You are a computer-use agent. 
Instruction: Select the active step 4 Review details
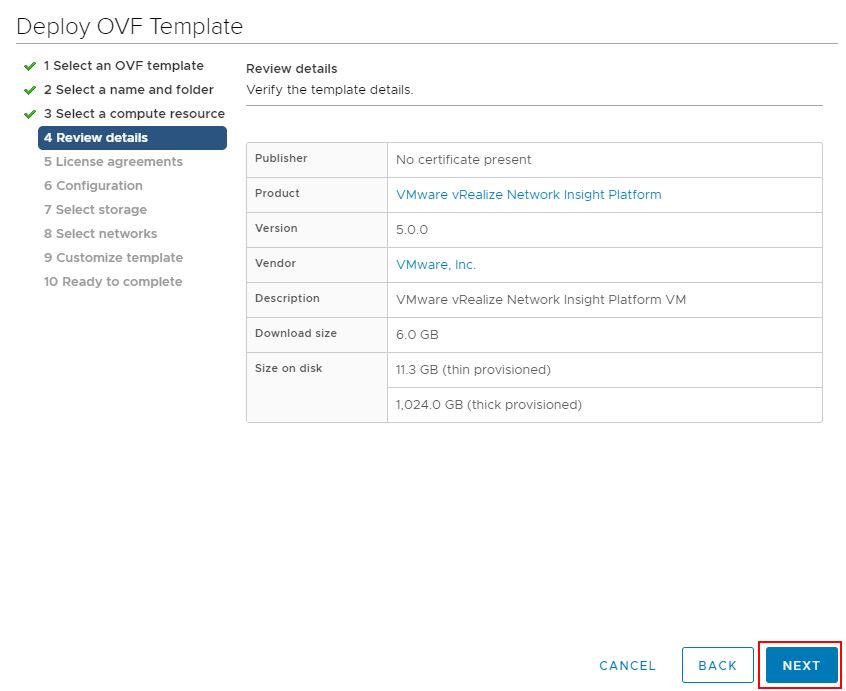point(132,138)
